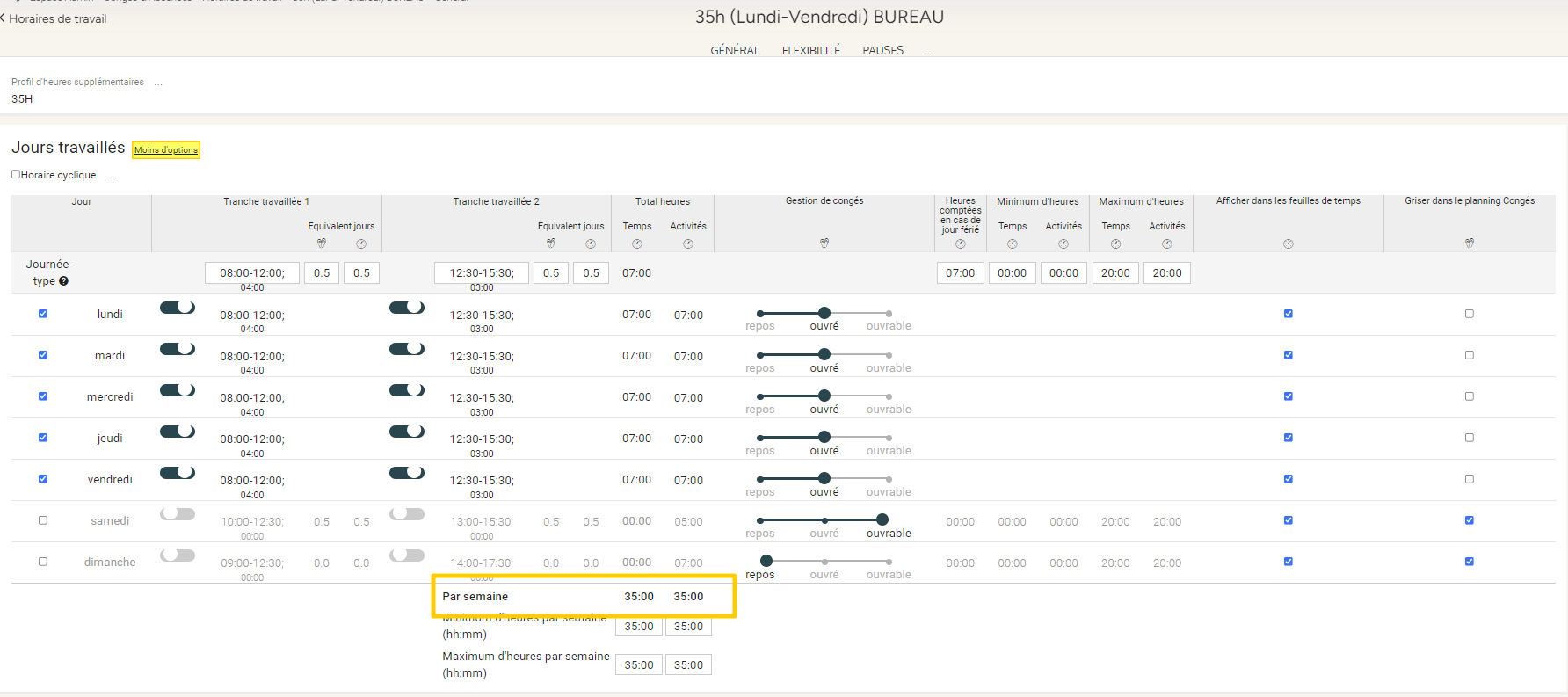
Task: Open ellipsis menu next to Horaire cyclique
Action: click(112, 177)
